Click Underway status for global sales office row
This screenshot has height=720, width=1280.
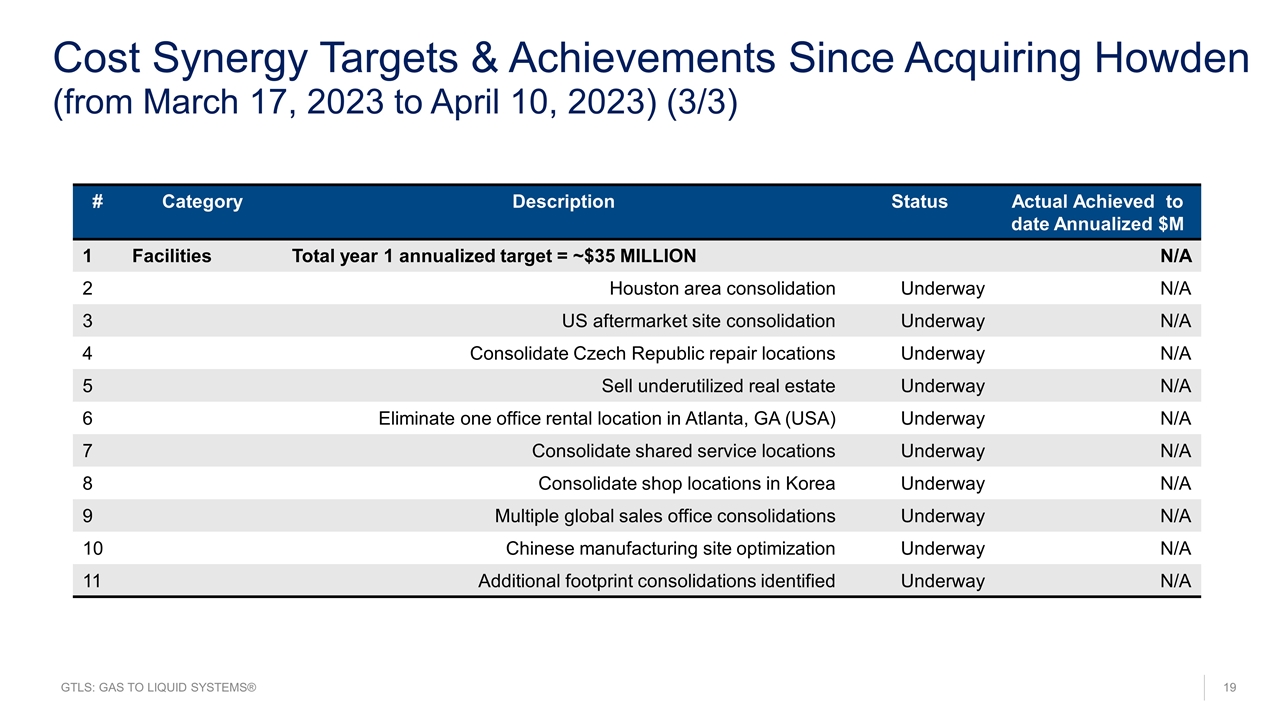point(942,516)
